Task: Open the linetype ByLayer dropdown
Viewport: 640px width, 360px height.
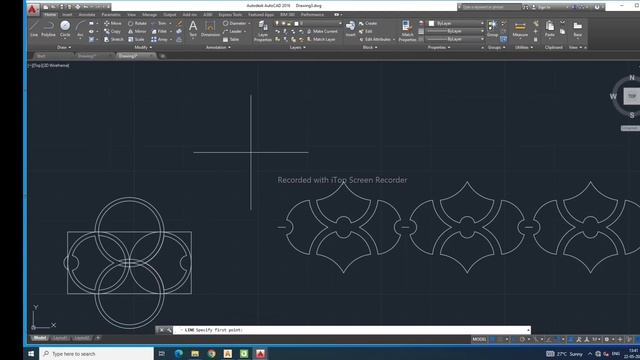Action: tap(456, 40)
